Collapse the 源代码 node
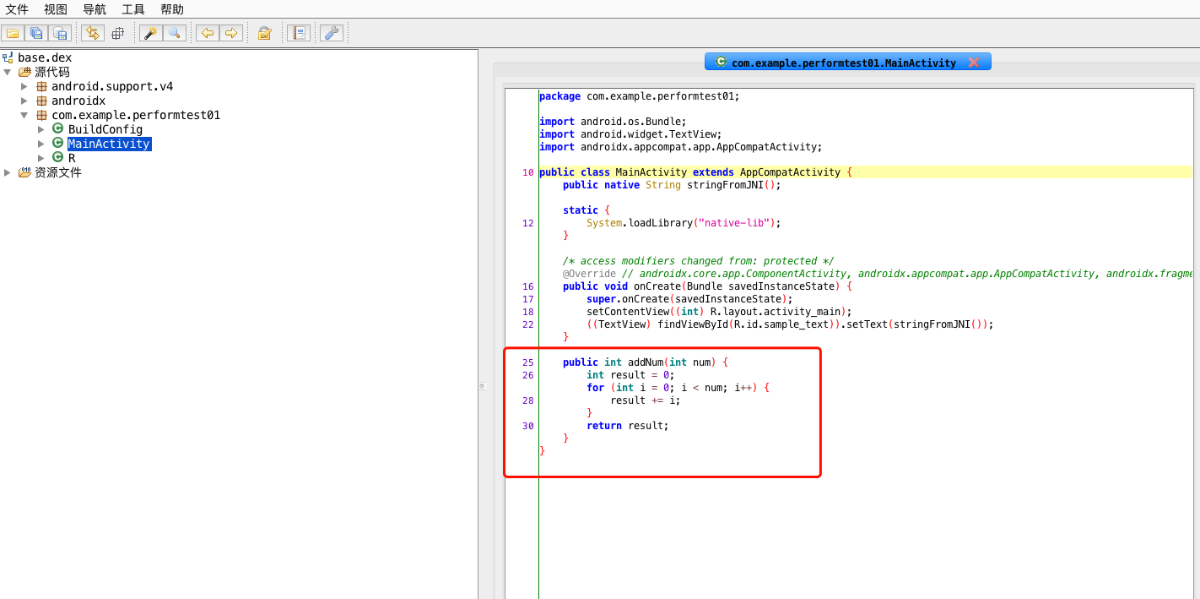The image size is (1200, 599). (x=8, y=72)
